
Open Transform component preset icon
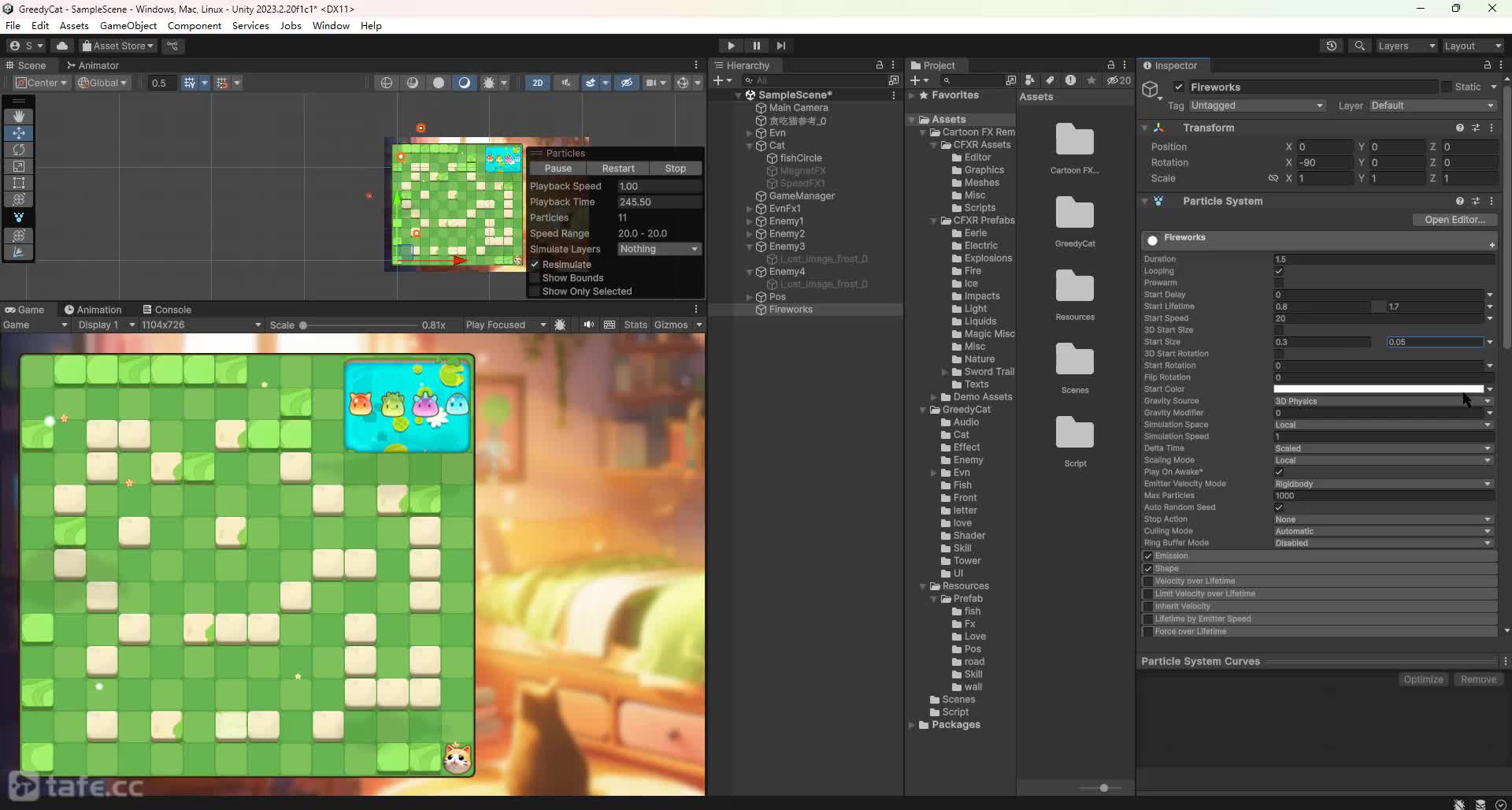(x=1476, y=128)
